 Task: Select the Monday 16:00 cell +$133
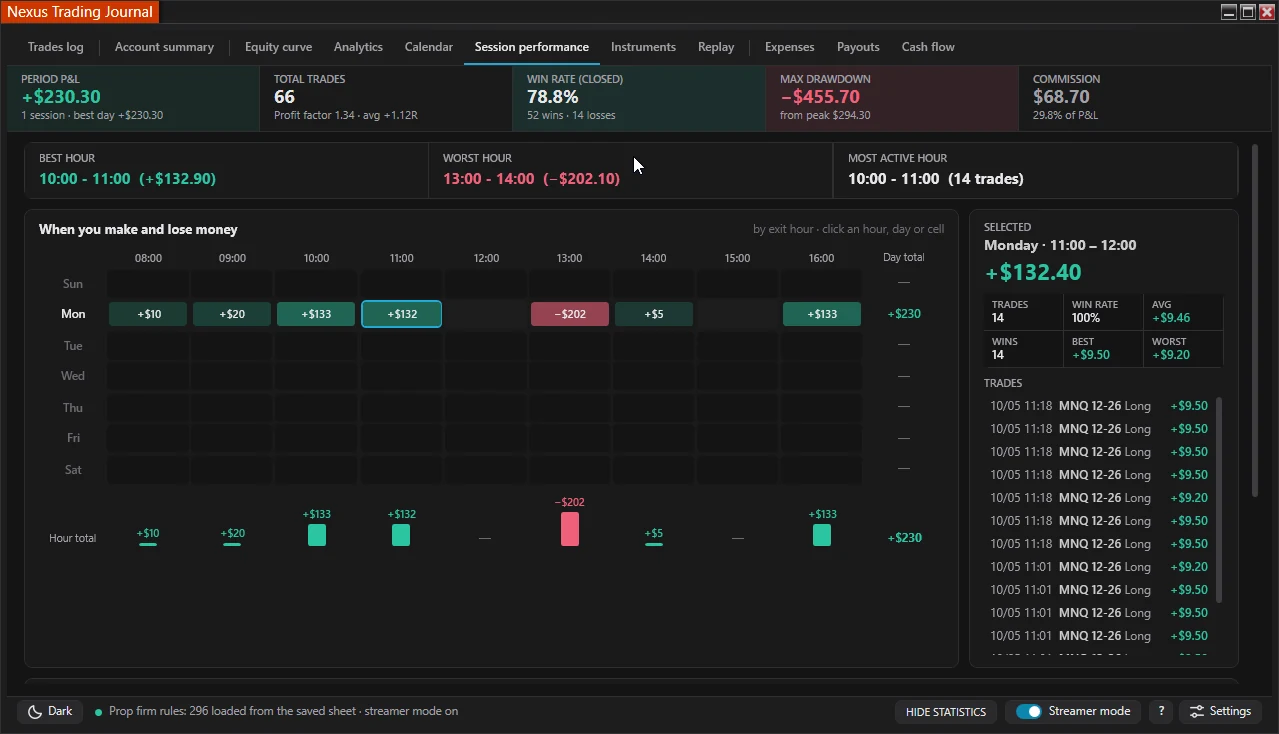pyautogui.click(x=822, y=314)
